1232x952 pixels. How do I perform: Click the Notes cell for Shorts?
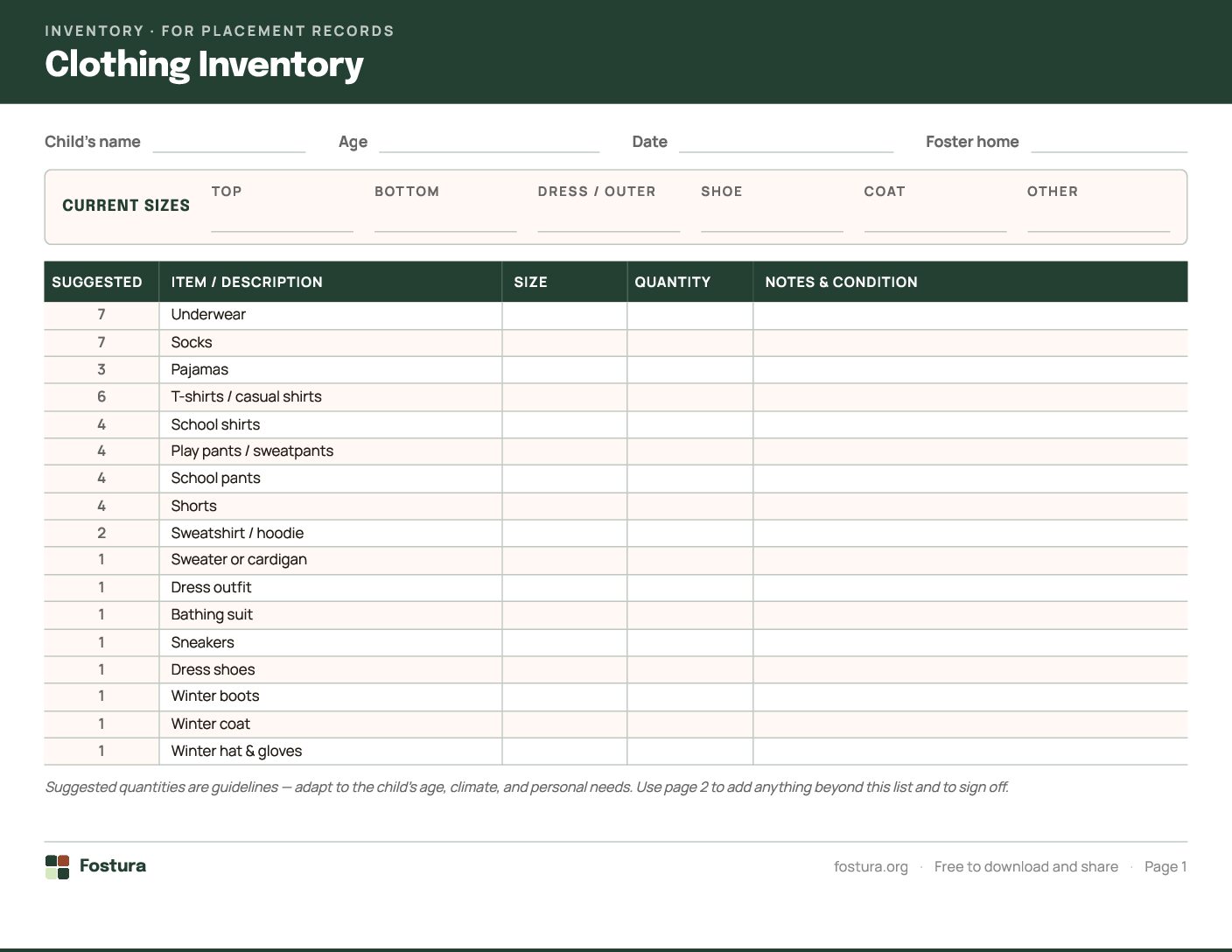970,506
